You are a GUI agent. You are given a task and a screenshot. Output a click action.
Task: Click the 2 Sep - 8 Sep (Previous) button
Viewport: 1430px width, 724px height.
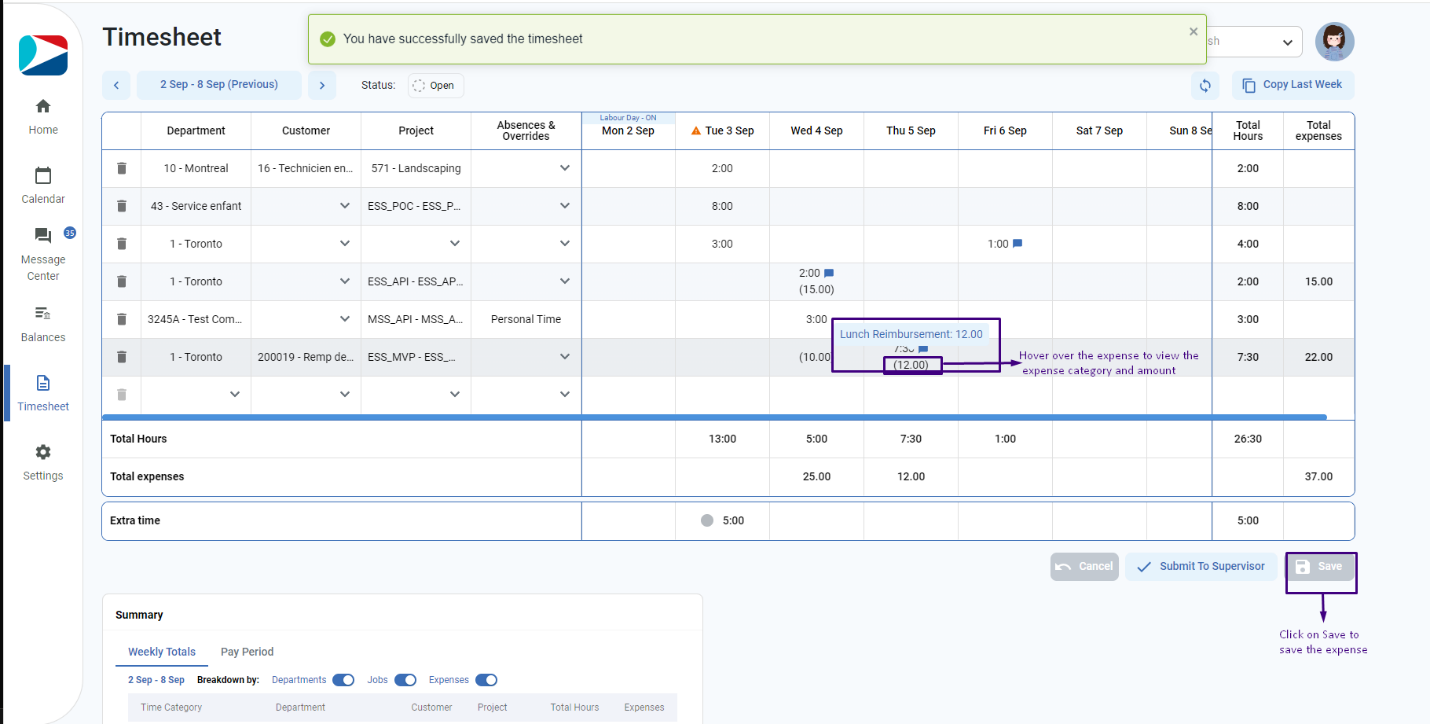(x=219, y=85)
